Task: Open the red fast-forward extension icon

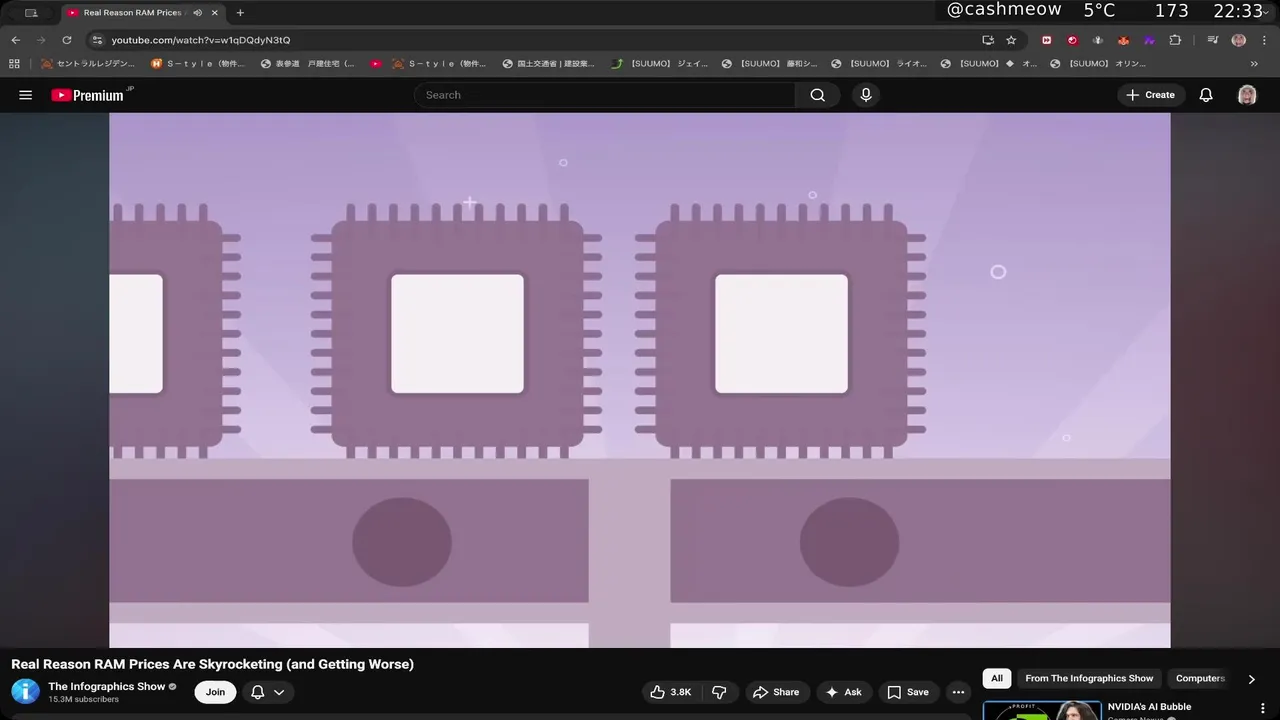Action: (x=1047, y=40)
